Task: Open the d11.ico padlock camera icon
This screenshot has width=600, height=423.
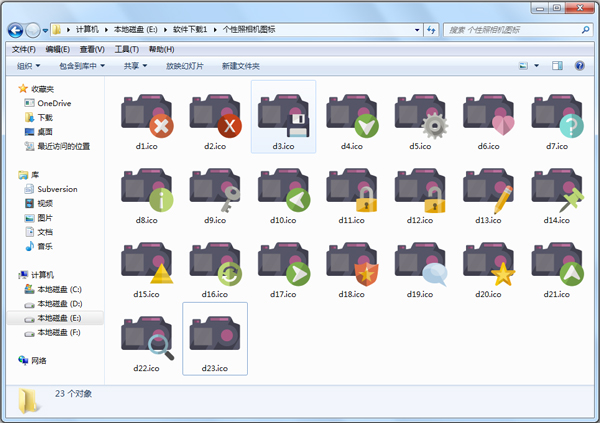Action: click(351, 188)
